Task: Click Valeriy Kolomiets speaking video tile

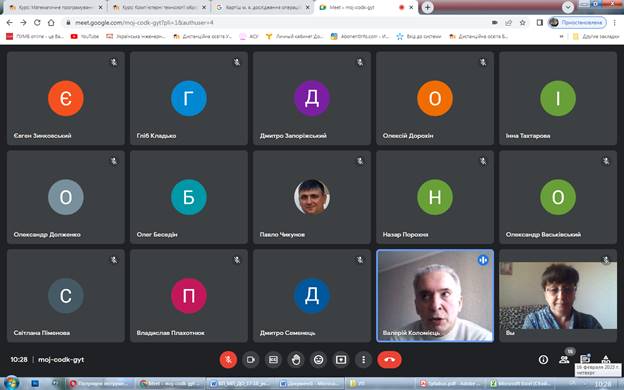Action: (435, 296)
